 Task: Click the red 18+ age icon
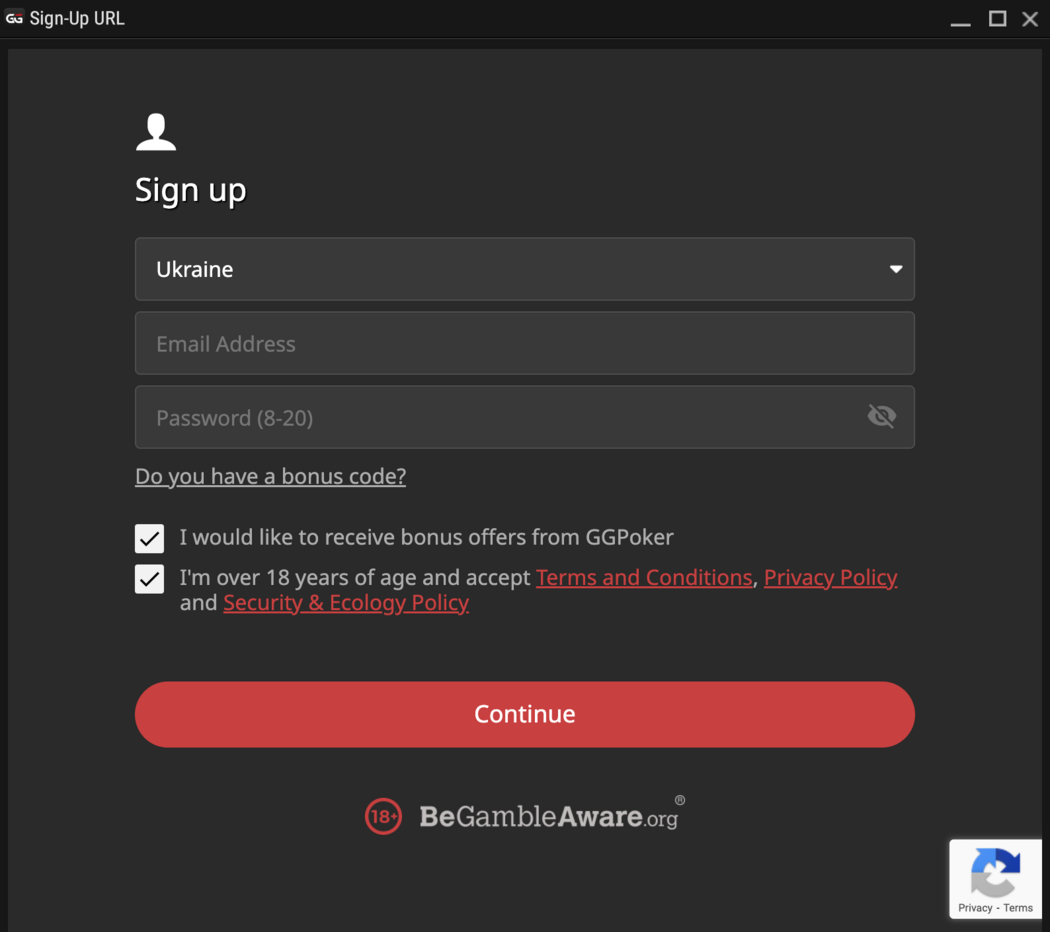(383, 816)
